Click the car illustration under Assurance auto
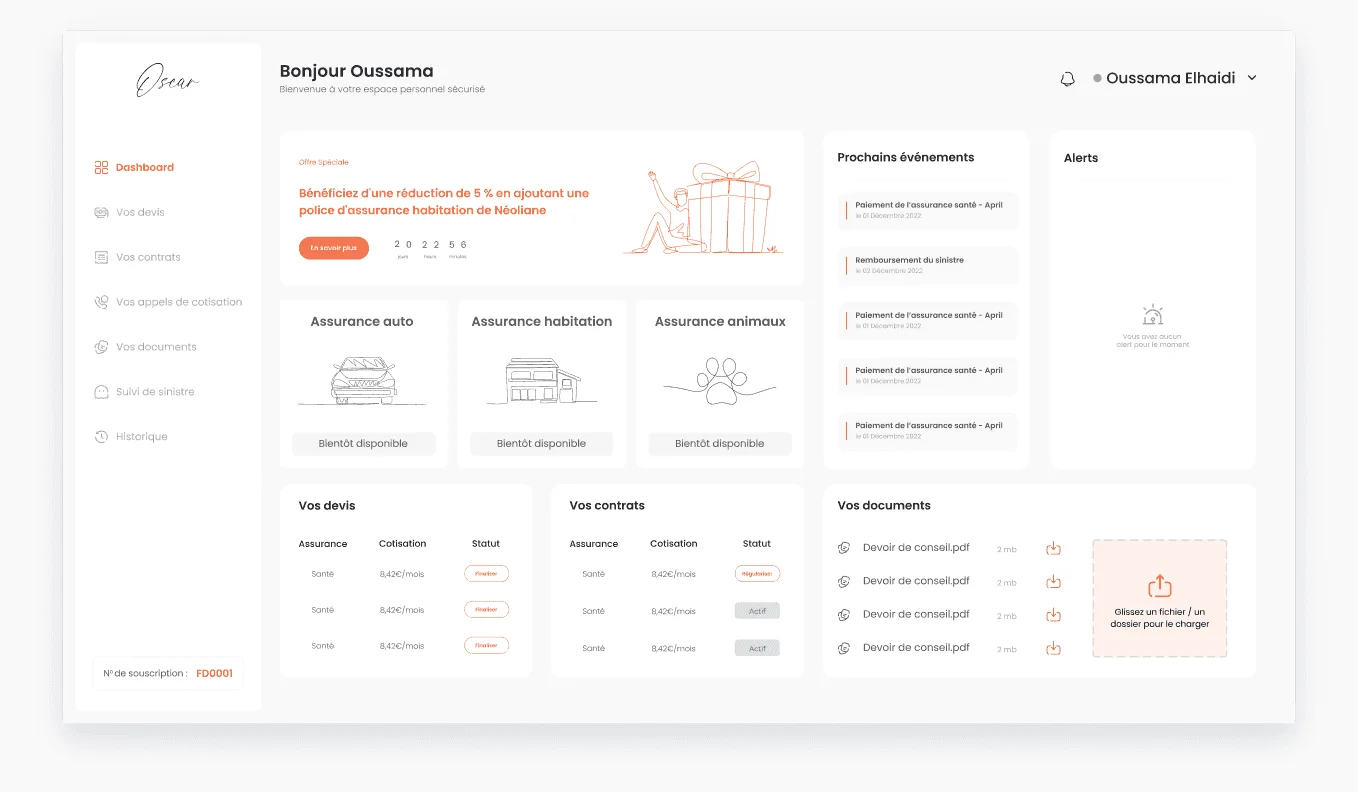Screen dimensions: 1358x792 (362, 381)
